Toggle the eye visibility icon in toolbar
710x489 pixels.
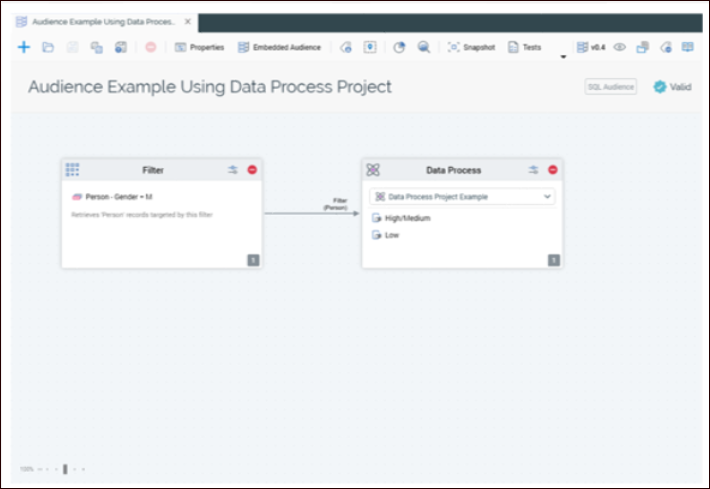tap(619, 47)
